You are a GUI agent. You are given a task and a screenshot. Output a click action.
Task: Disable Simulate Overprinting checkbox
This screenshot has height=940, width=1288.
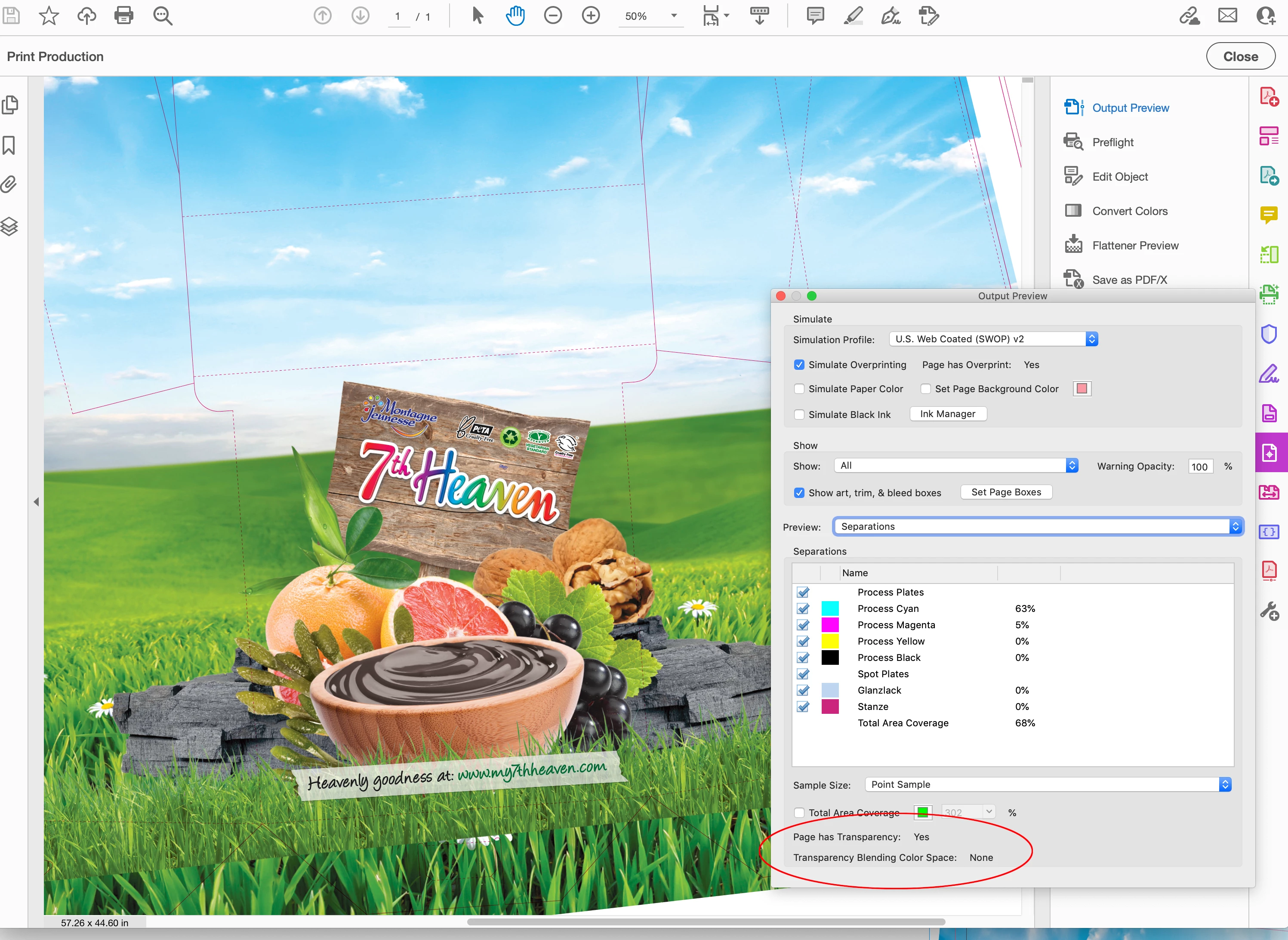[799, 365]
